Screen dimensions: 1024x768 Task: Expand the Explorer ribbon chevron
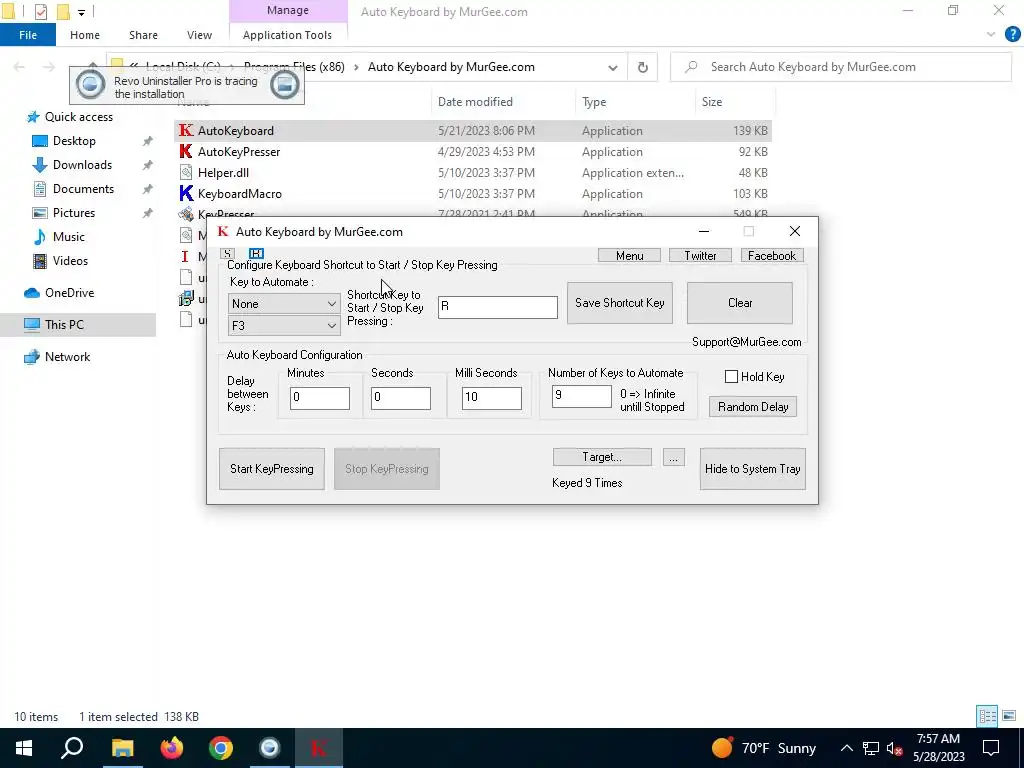coord(991,35)
